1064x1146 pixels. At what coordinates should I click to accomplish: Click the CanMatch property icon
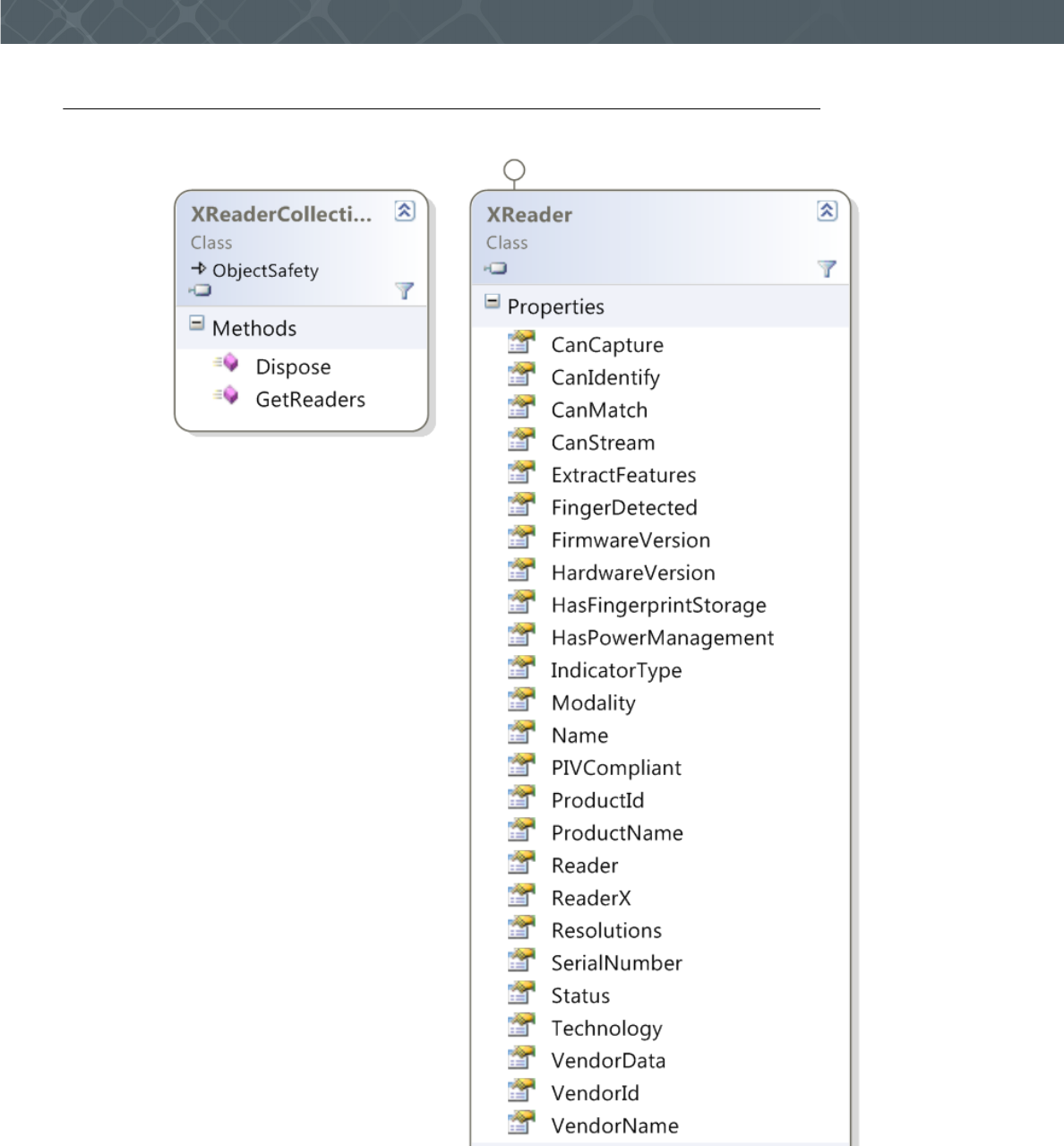[521, 407]
